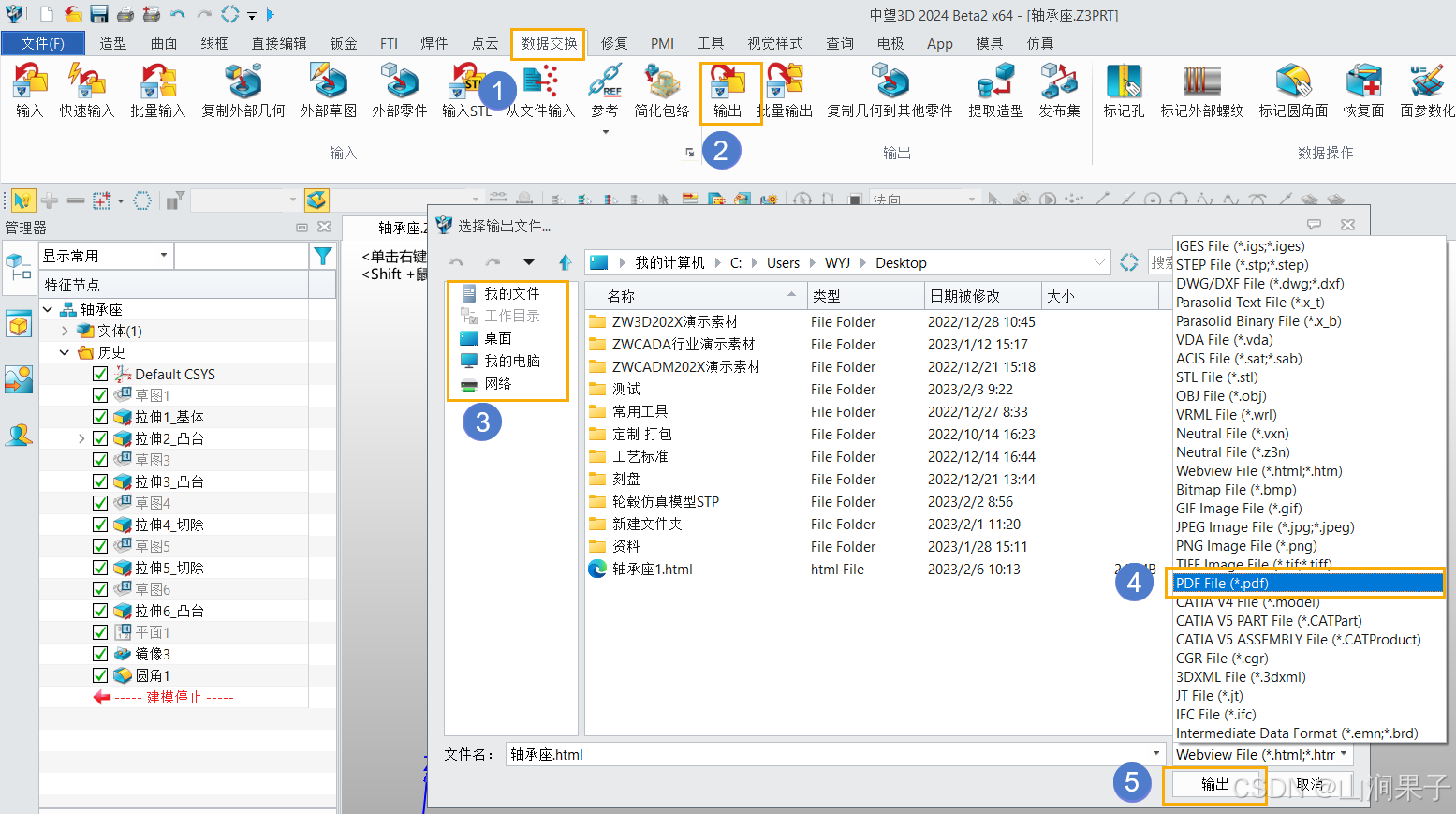Click 复制几何到其他零件 icon

(x=890, y=91)
